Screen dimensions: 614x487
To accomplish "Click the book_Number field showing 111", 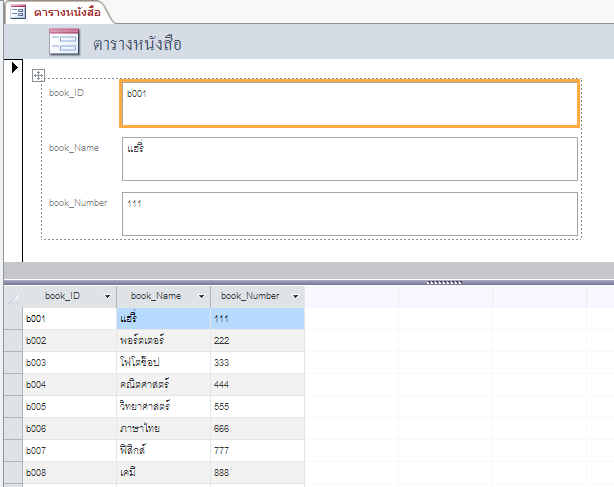I will pyautogui.click(x=349, y=213).
